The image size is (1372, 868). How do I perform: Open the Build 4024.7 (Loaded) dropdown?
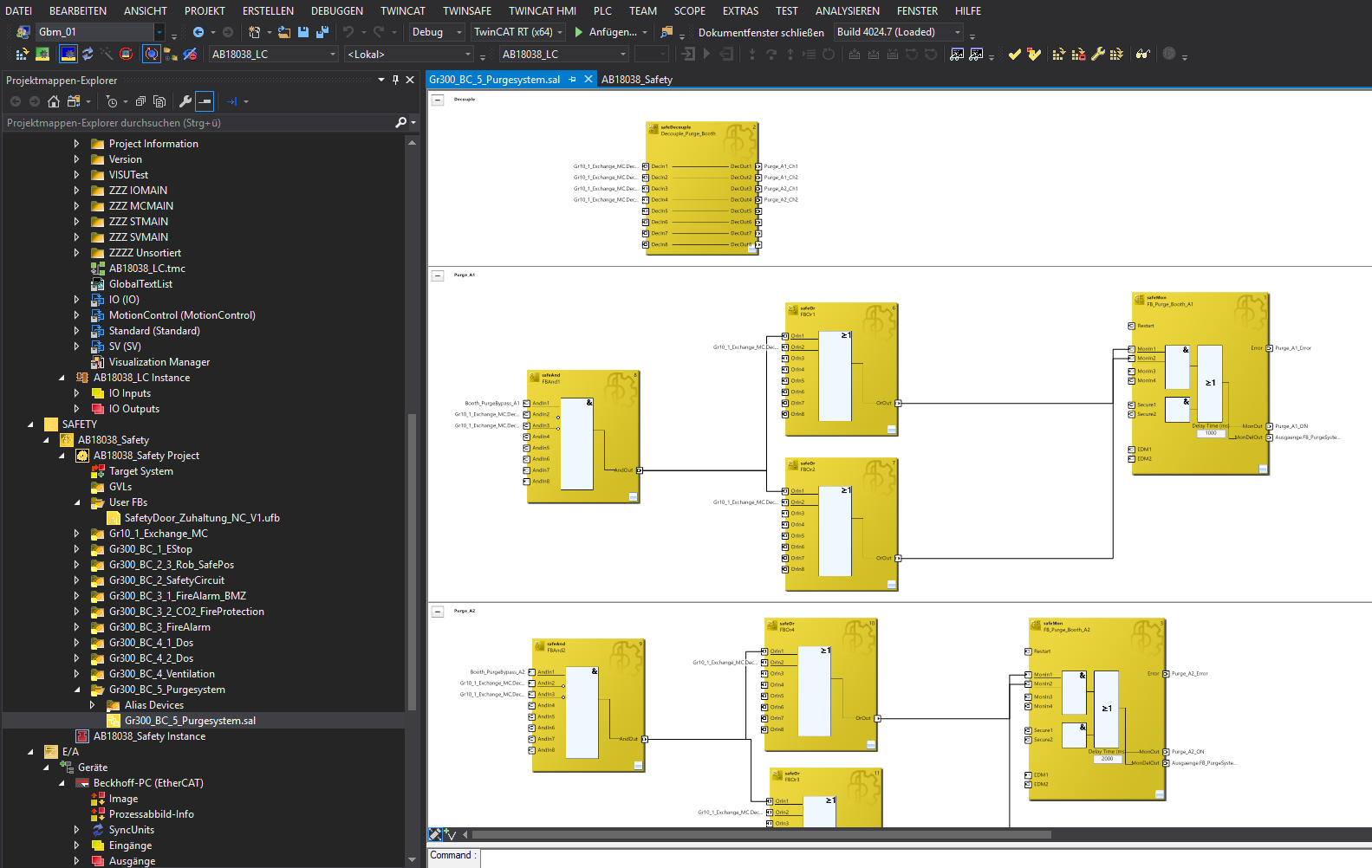pos(958,32)
